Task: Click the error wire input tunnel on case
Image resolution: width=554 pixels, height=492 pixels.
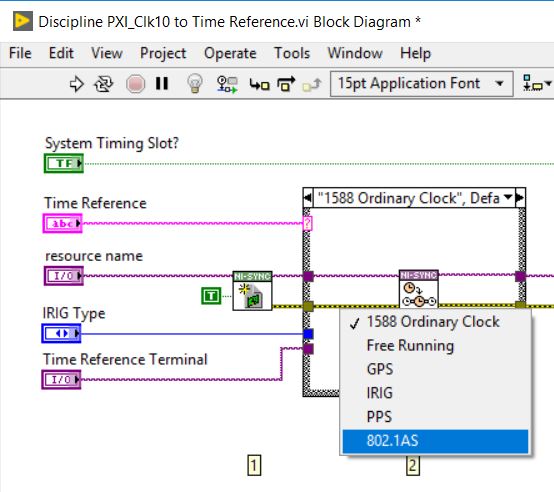Action: coord(308,306)
